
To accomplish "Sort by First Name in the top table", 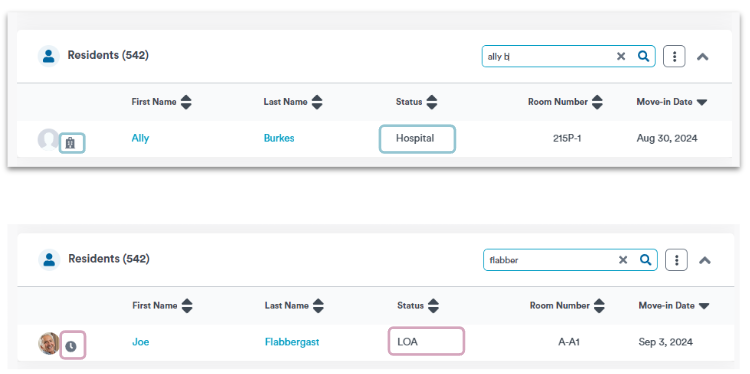I will click(x=162, y=102).
